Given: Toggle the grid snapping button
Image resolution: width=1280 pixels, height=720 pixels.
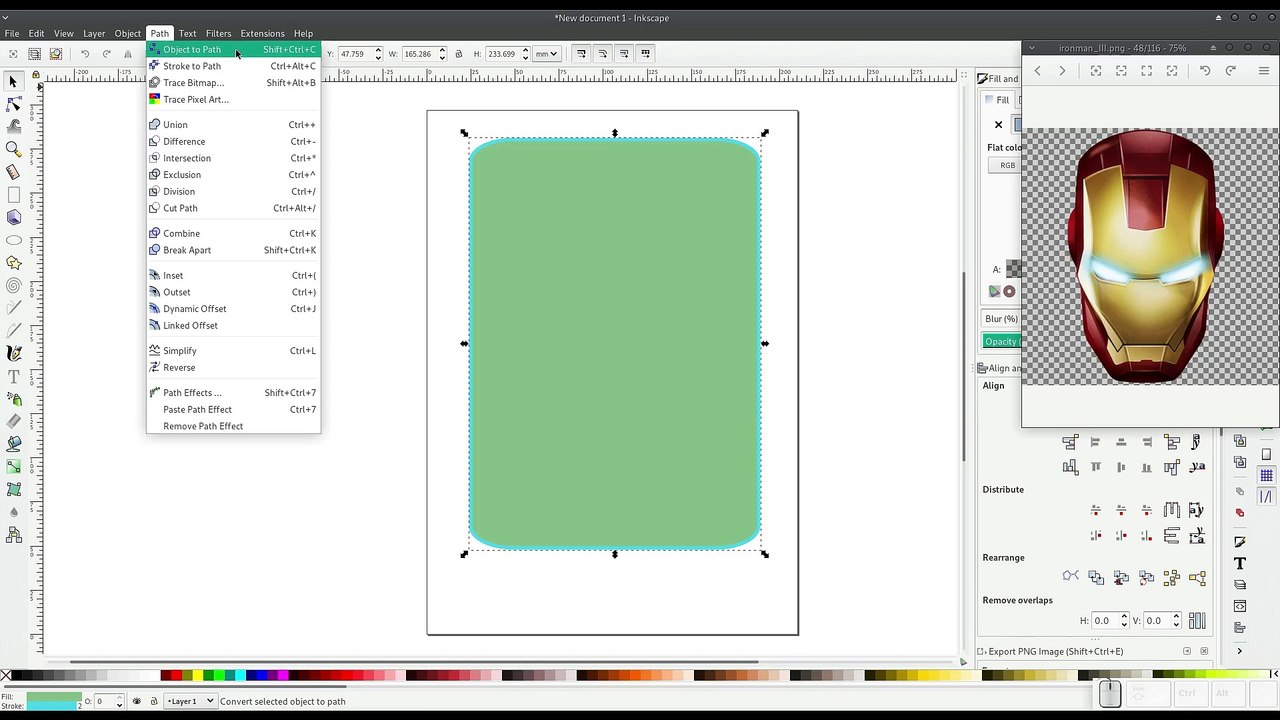Looking at the screenshot, I should 1266,476.
